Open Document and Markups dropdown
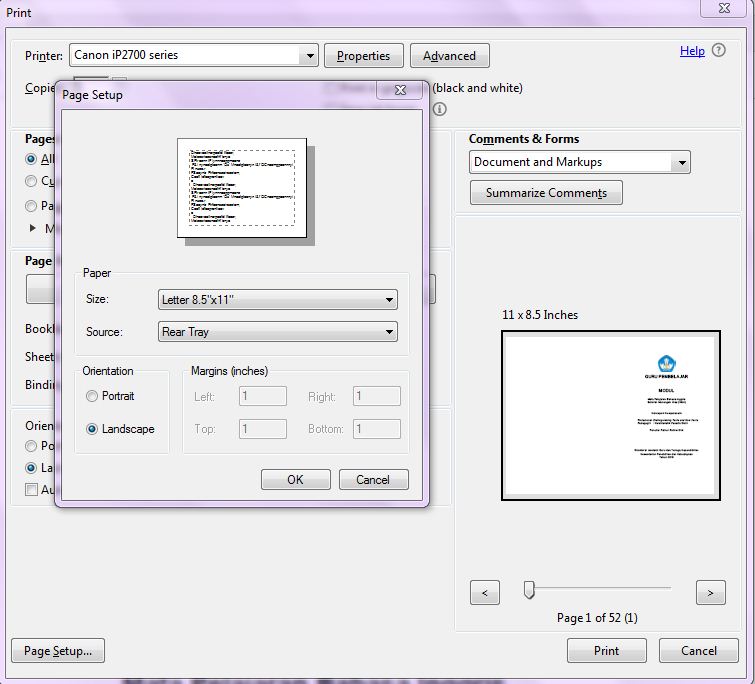The height and width of the screenshot is (684, 755). point(580,162)
